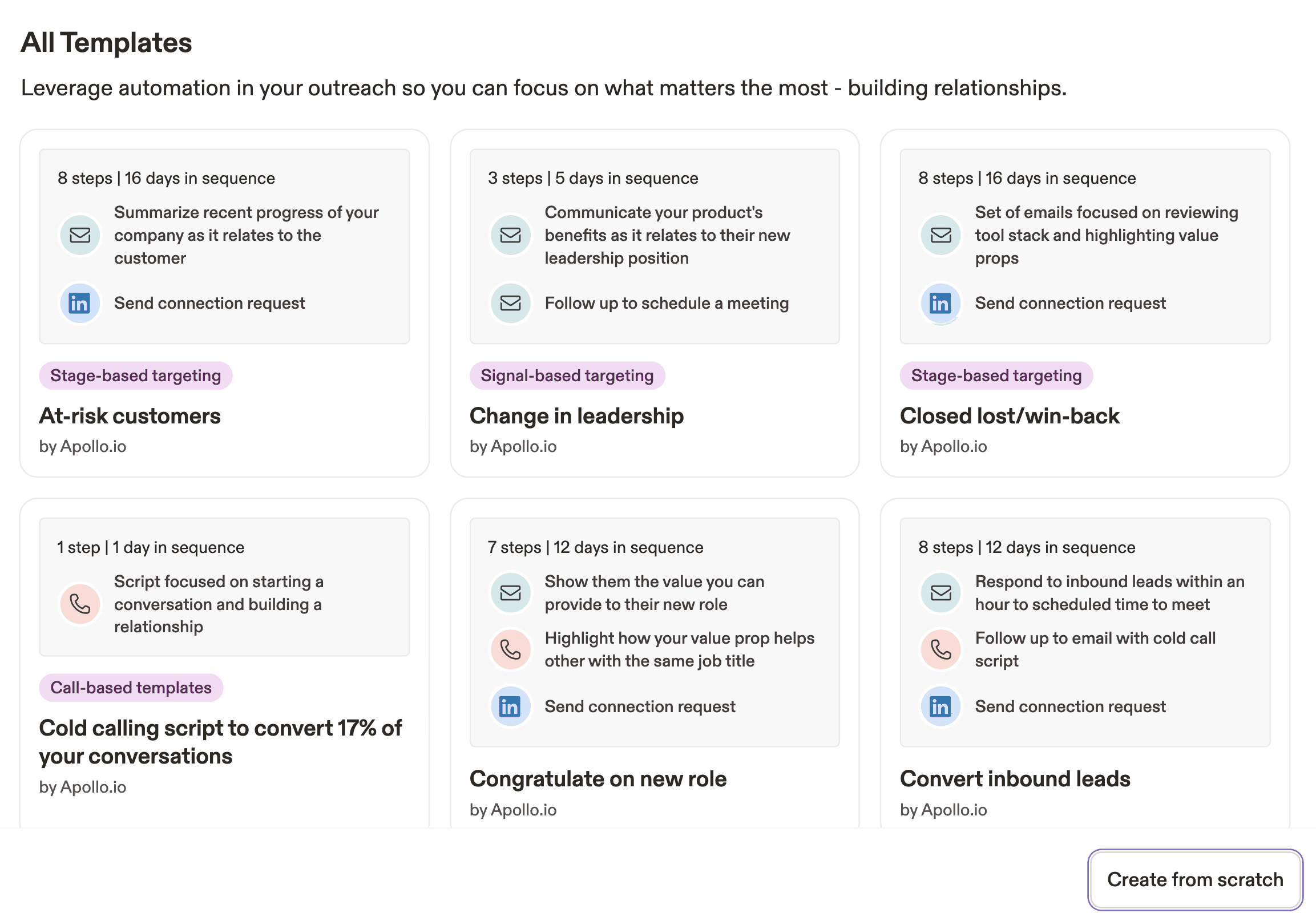Click LinkedIn icon in Closed lost/win-back card
Screen dimensions: 1316x921
click(941, 303)
